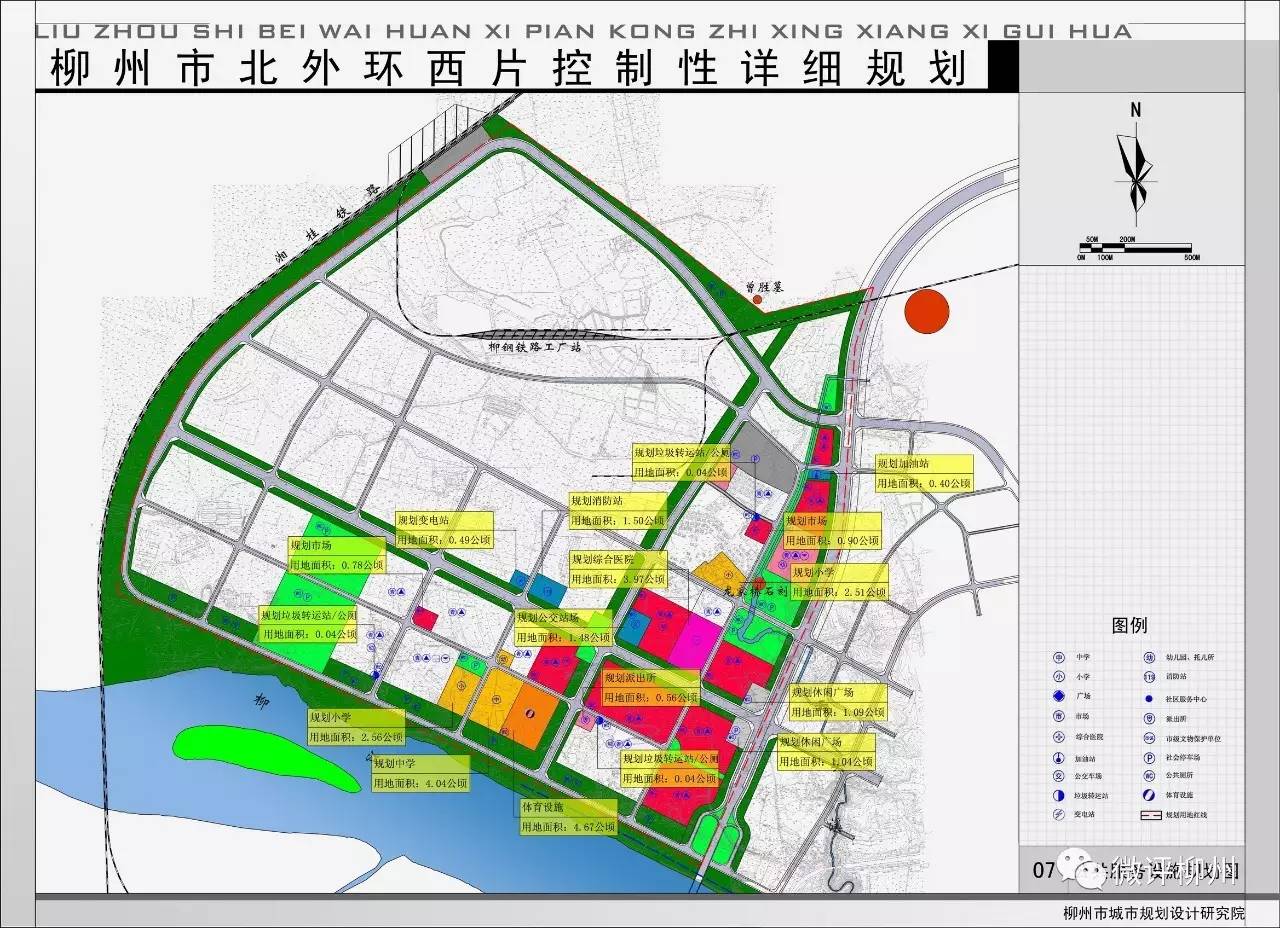This screenshot has width=1280, height=928.
Task: Click the 加油站 legend symbol
Action: pos(1058,756)
